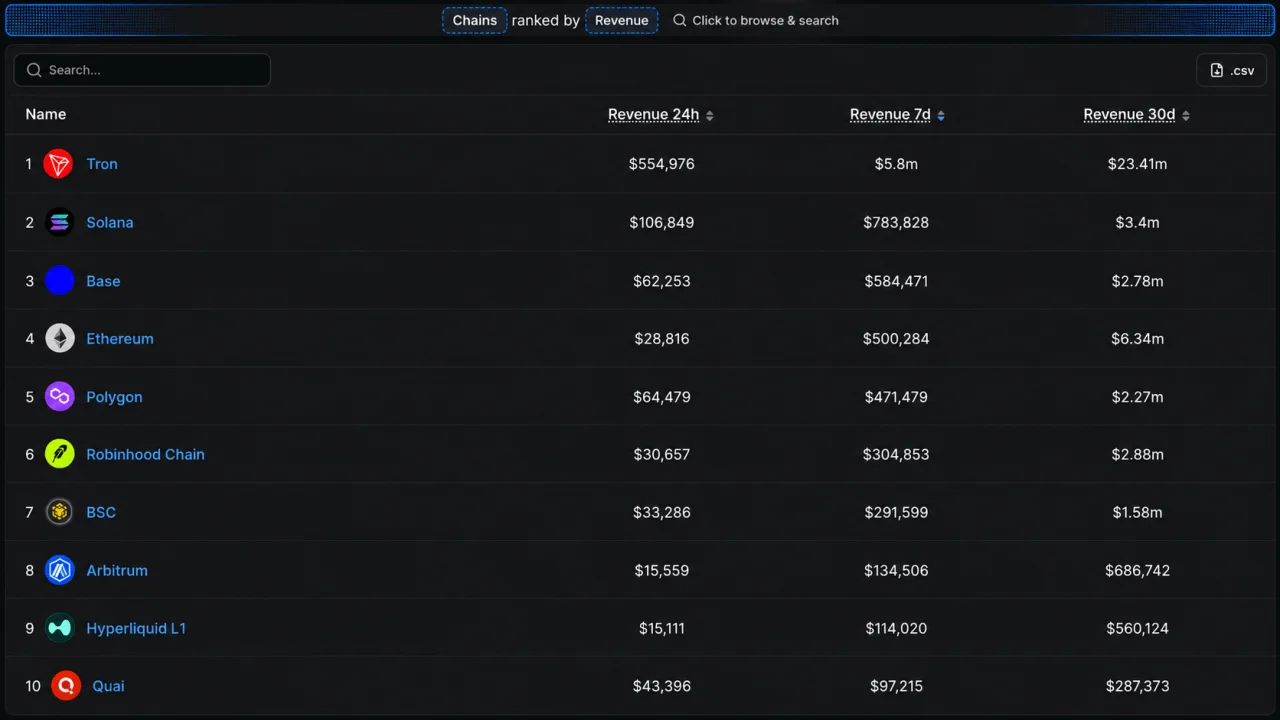This screenshot has height=720, width=1280.
Task: Sort by Revenue 30d column header
Action: tap(1129, 115)
